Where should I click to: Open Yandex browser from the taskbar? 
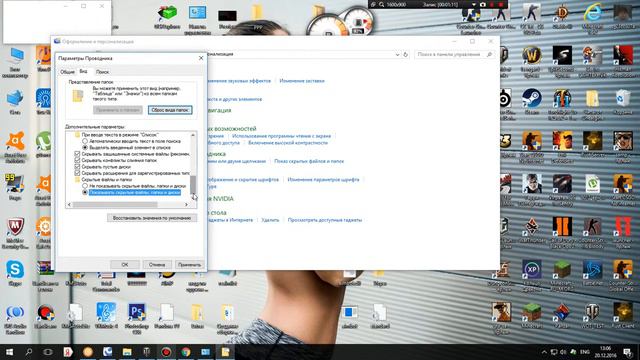[68, 352]
